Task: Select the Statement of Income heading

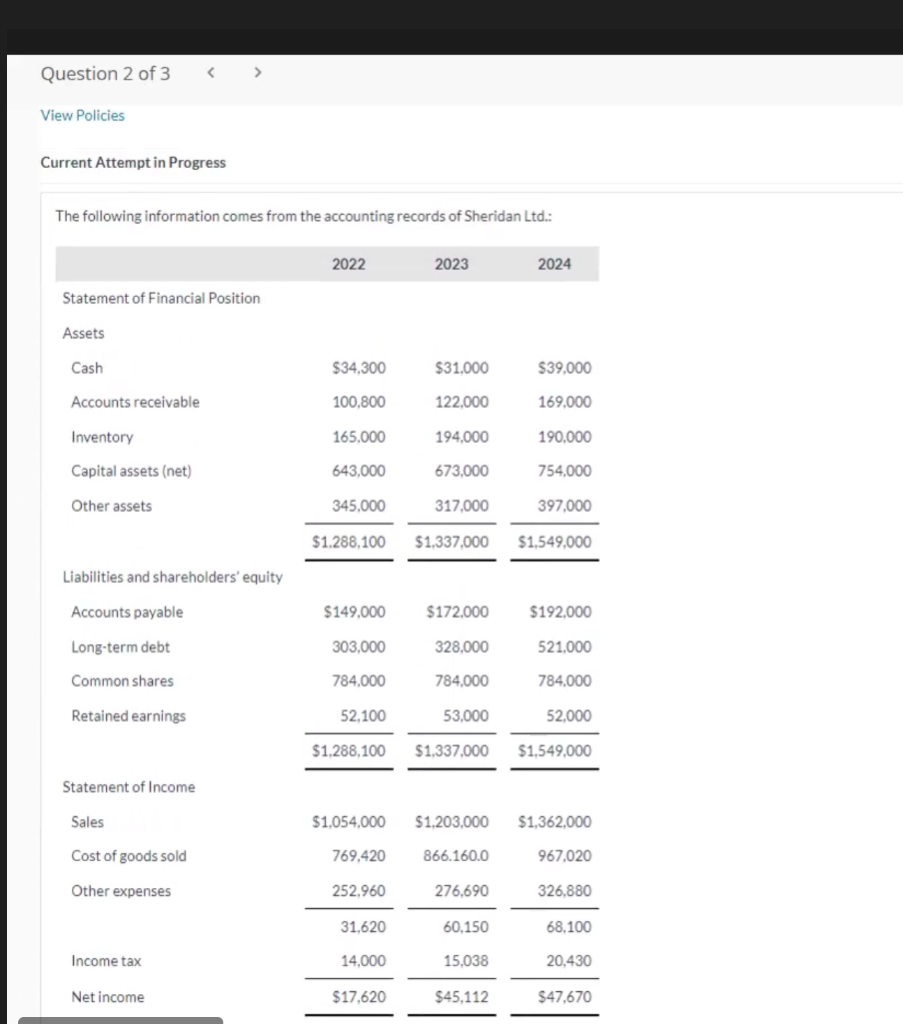Action: pos(128,787)
